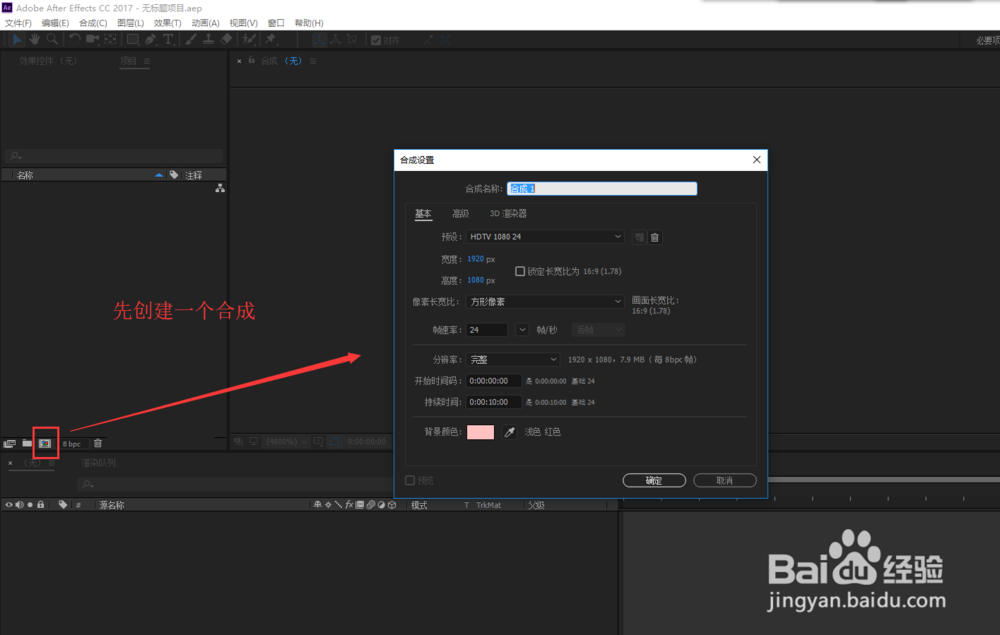Screen dimensions: 1000x635
Task: Toggle the 预览 checkbox in dialog
Action: pyautogui.click(x=410, y=480)
